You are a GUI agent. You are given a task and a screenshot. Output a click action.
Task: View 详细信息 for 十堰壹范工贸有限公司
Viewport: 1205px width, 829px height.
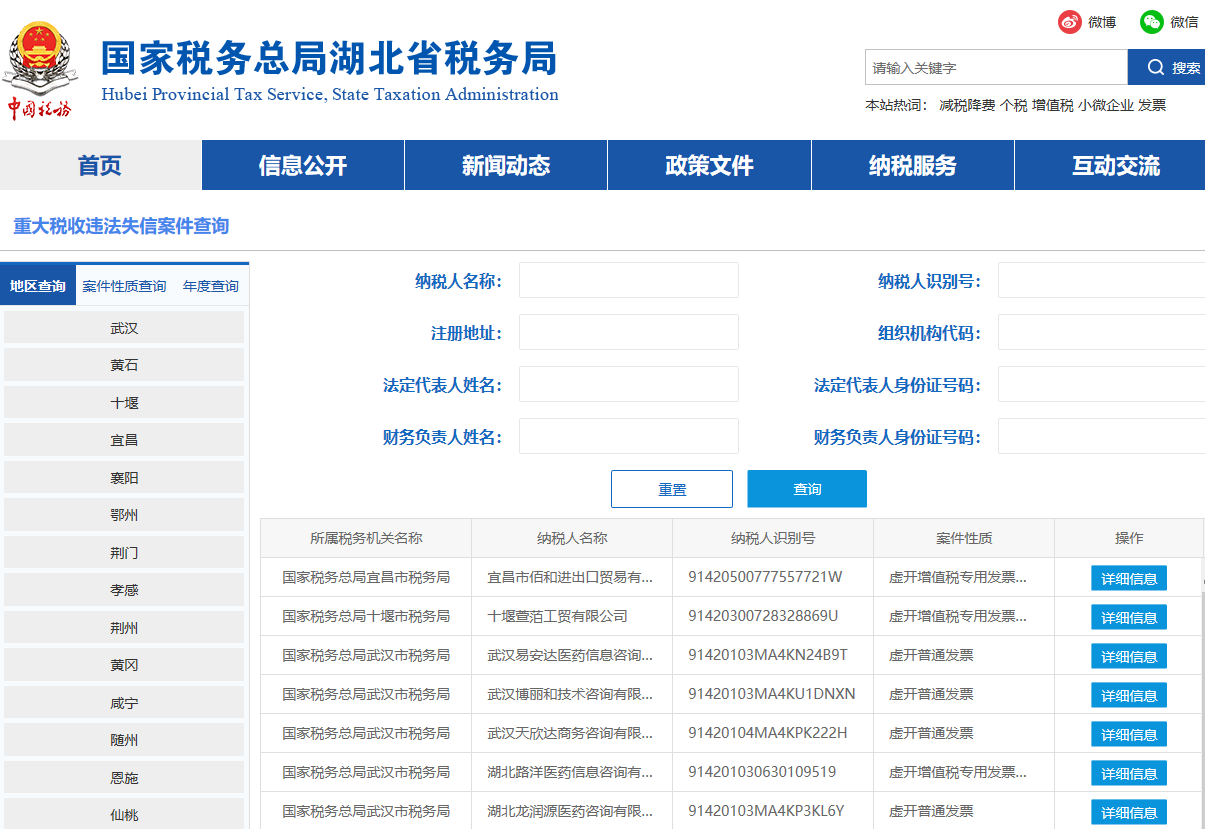[1128, 617]
